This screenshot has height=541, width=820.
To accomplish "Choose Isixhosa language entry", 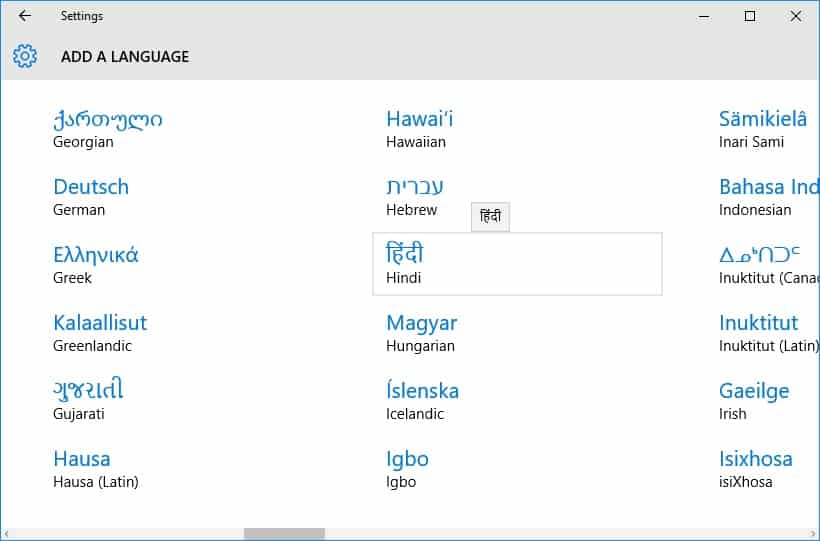I will point(756,469).
